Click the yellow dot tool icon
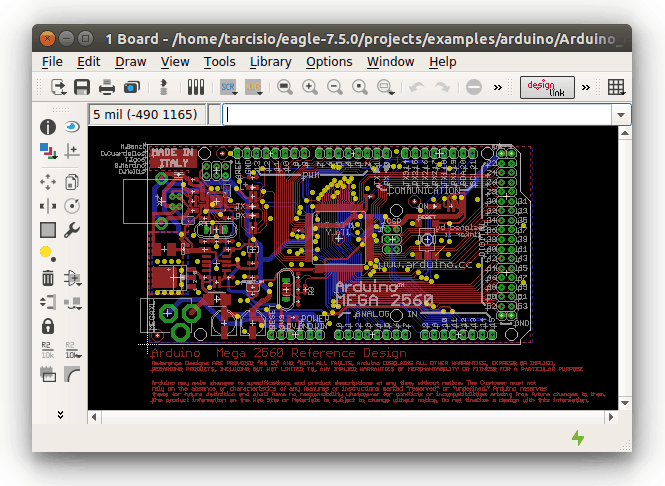 click(x=47, y=253)
